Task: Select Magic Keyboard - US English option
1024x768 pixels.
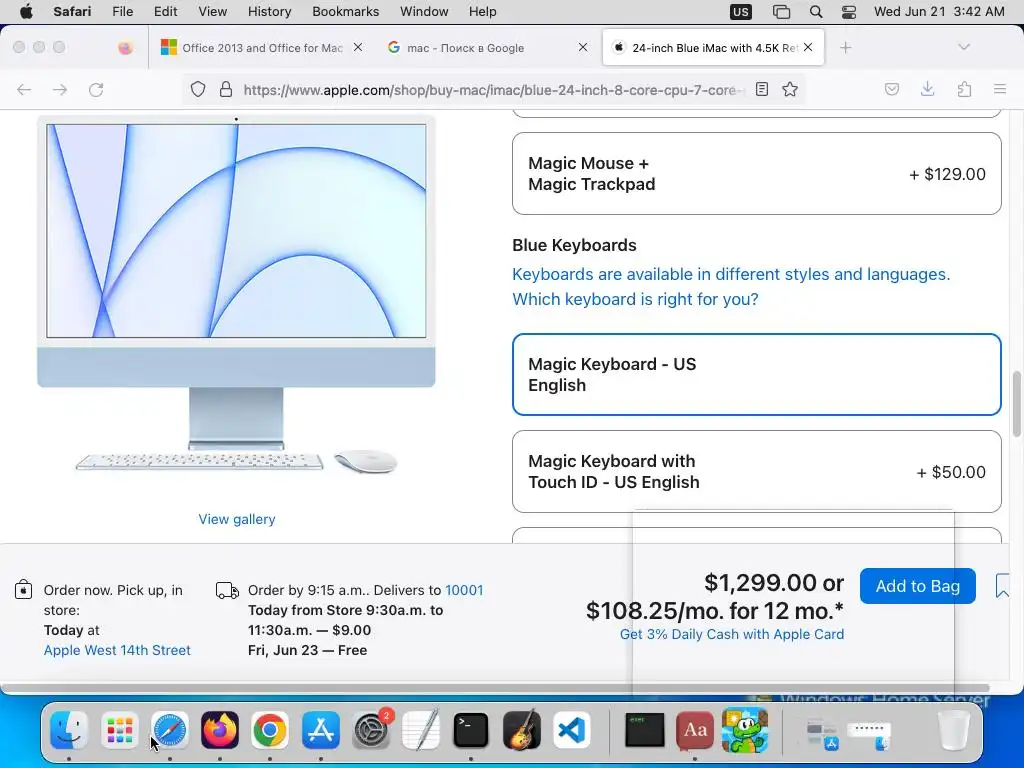Action: click(x=756, y=374)
